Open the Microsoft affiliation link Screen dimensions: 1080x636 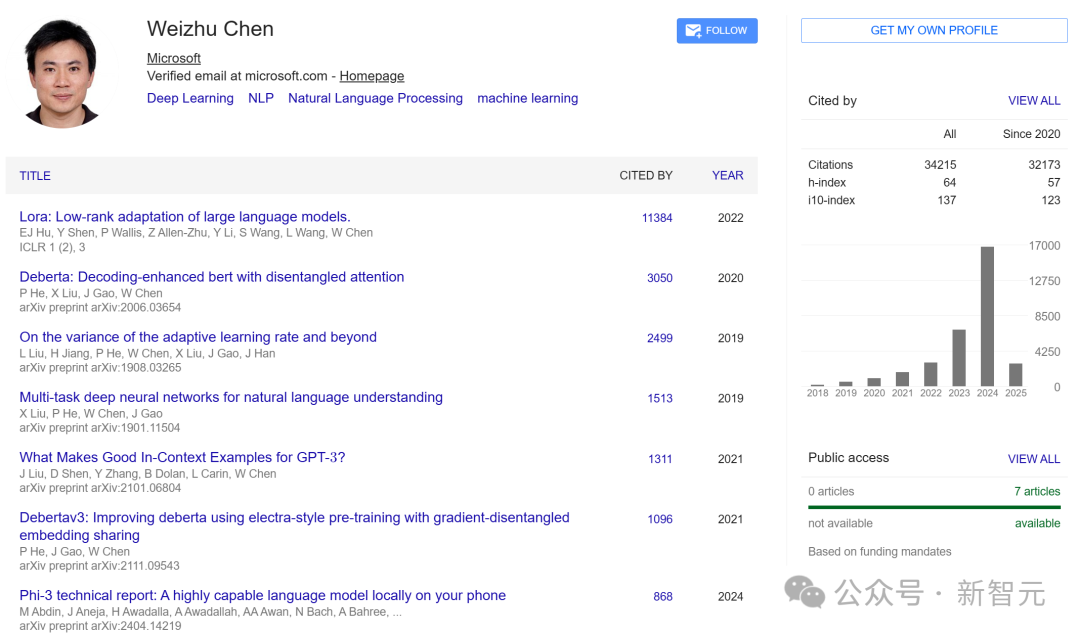tap(174, 59)
